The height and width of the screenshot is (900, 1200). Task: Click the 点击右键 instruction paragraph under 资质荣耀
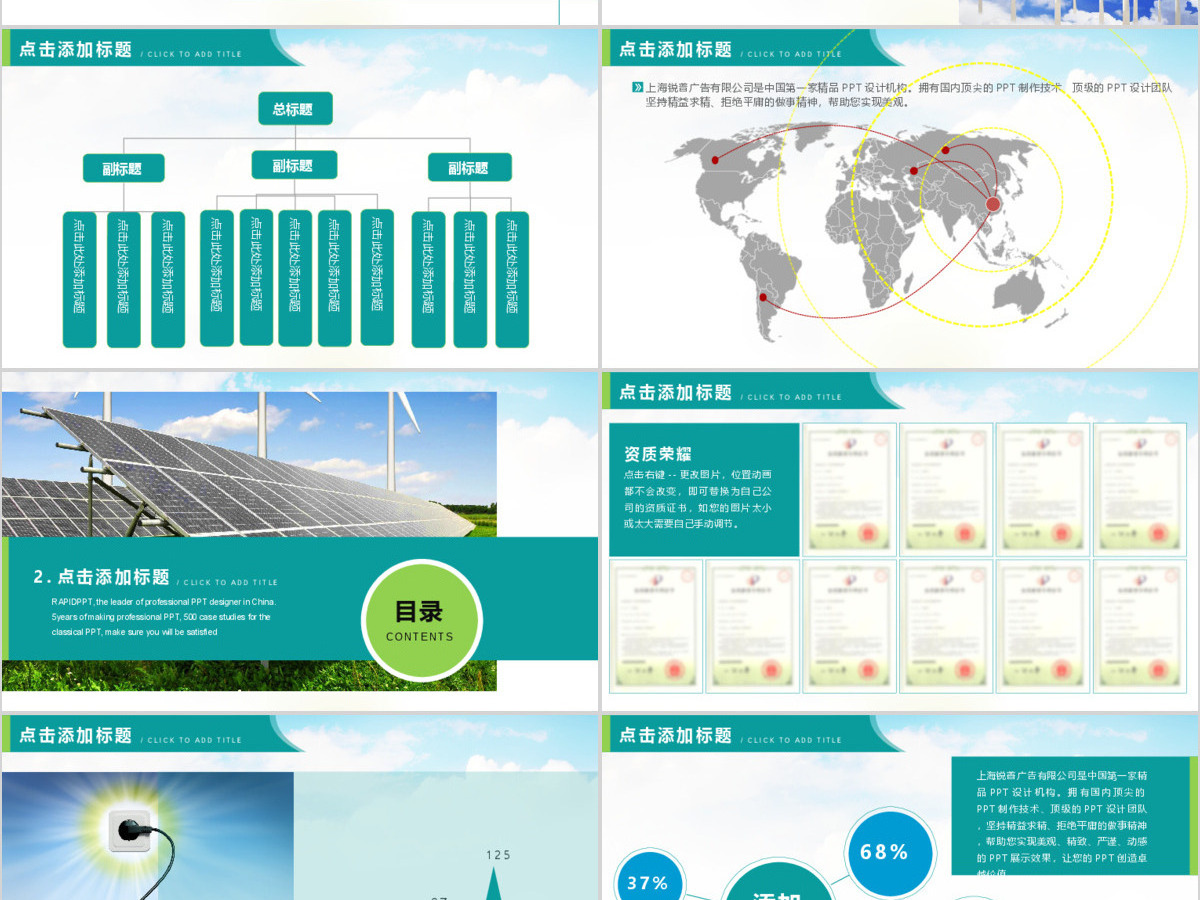click(x=698, y=499)
